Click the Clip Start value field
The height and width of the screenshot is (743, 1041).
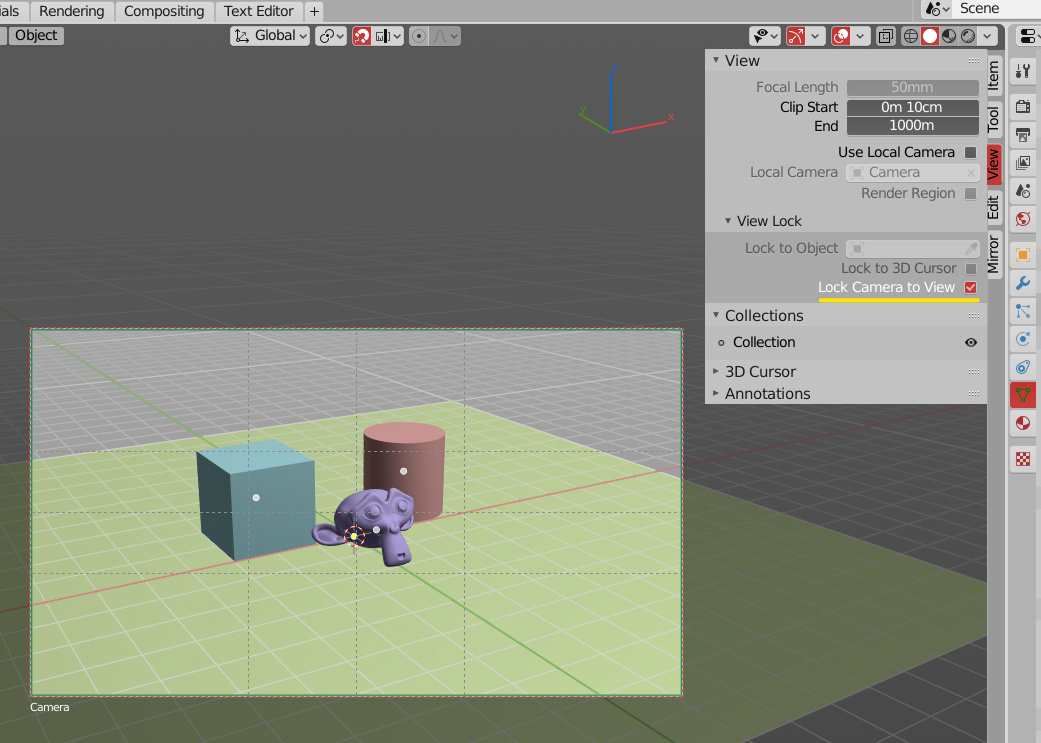tap(912, 107)
